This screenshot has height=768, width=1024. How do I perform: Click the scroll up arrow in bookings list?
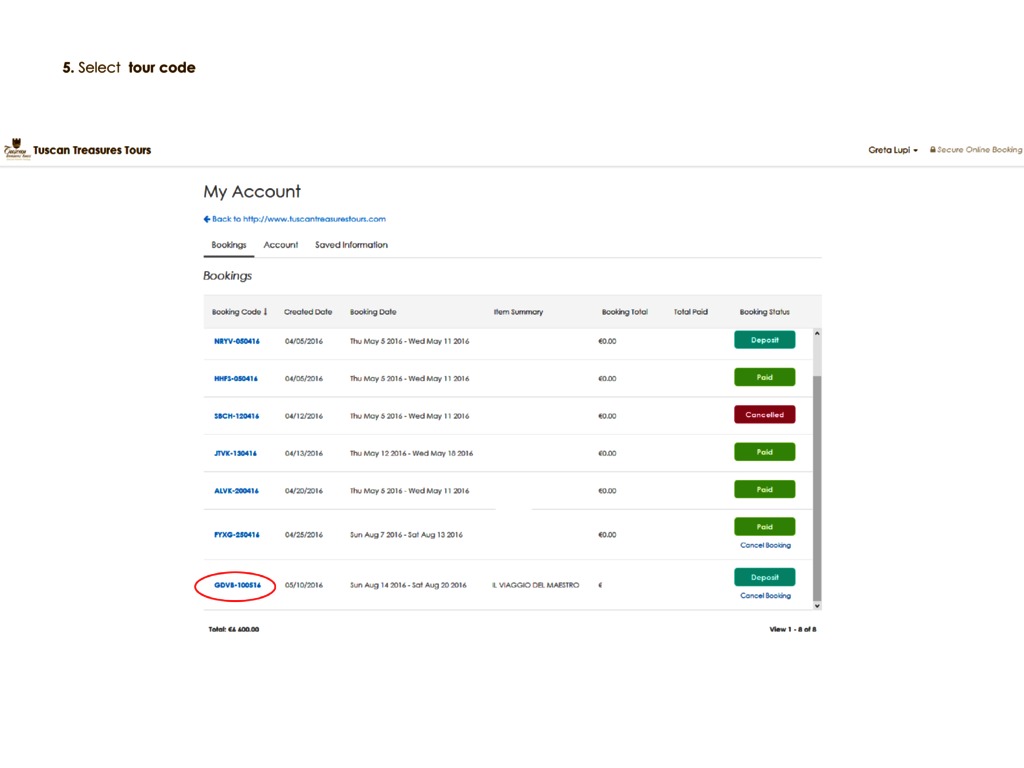click(x=817, y=334)
